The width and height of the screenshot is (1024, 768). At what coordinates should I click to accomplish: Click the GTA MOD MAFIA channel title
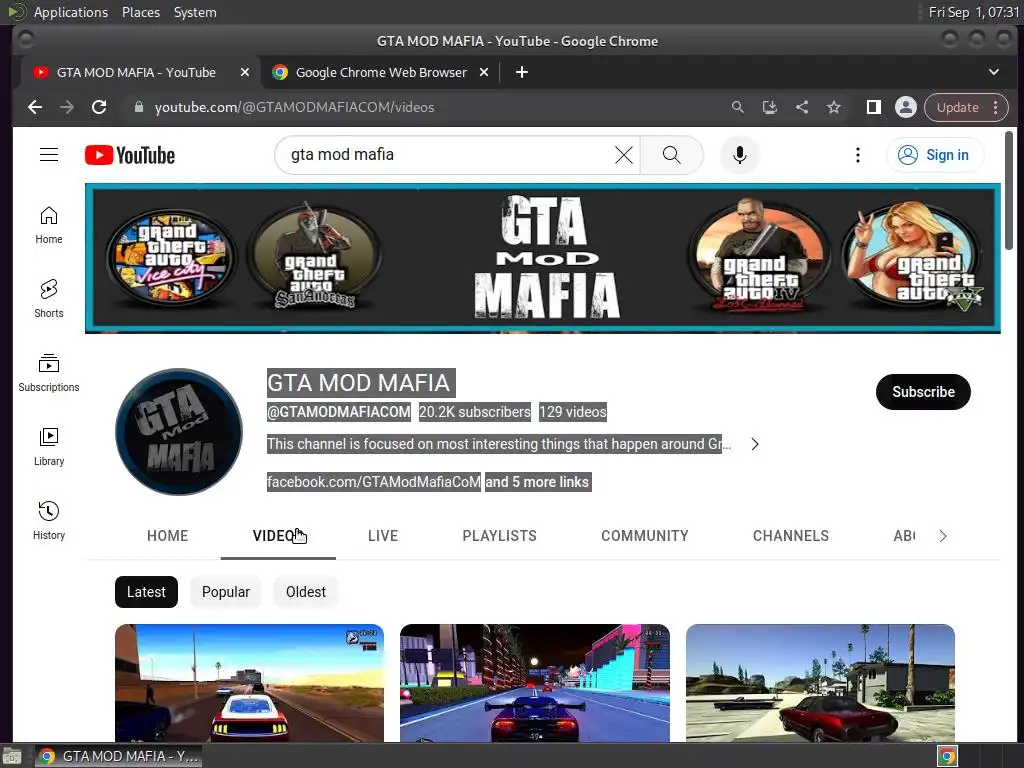[360, 383]
